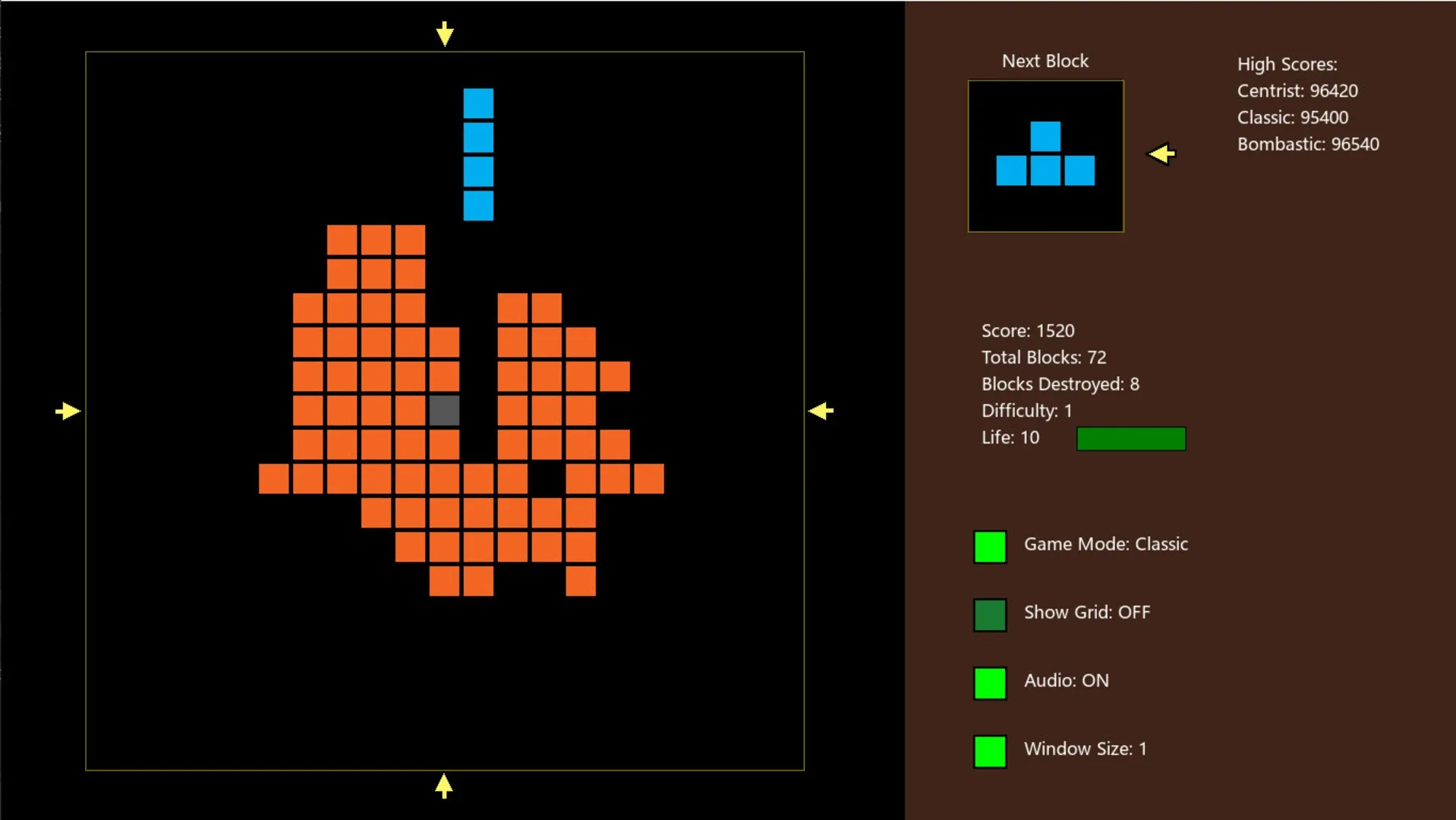This screenshot has height=820, width=1456.
Task: Click the 'Show Grid: OFF' text
Action: tap(1086, 613)
